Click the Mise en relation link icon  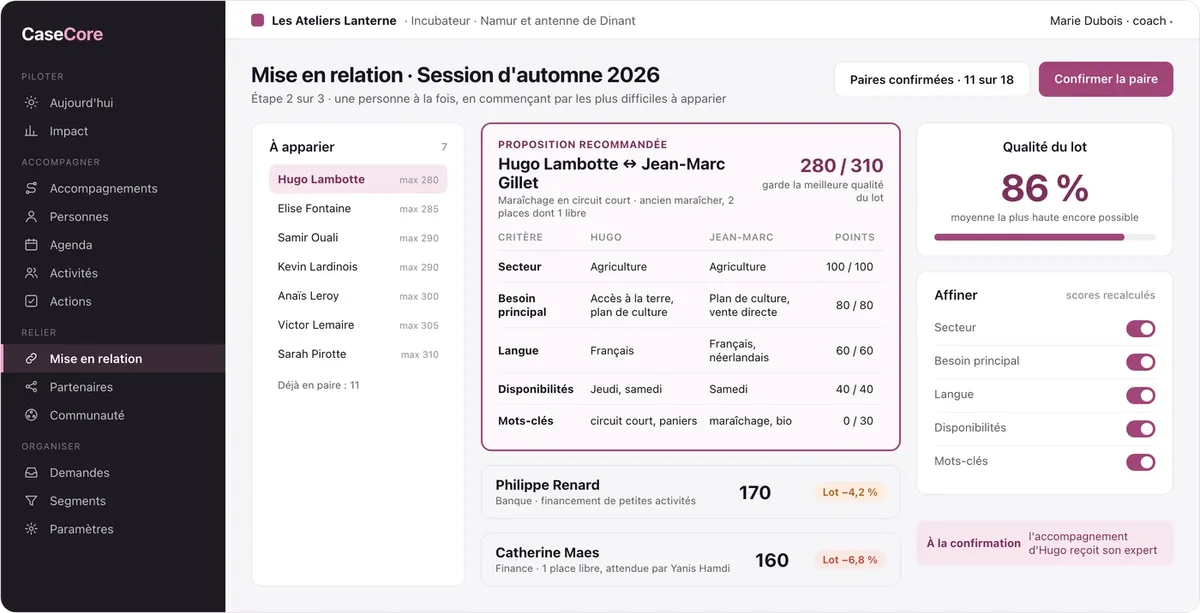31,358
